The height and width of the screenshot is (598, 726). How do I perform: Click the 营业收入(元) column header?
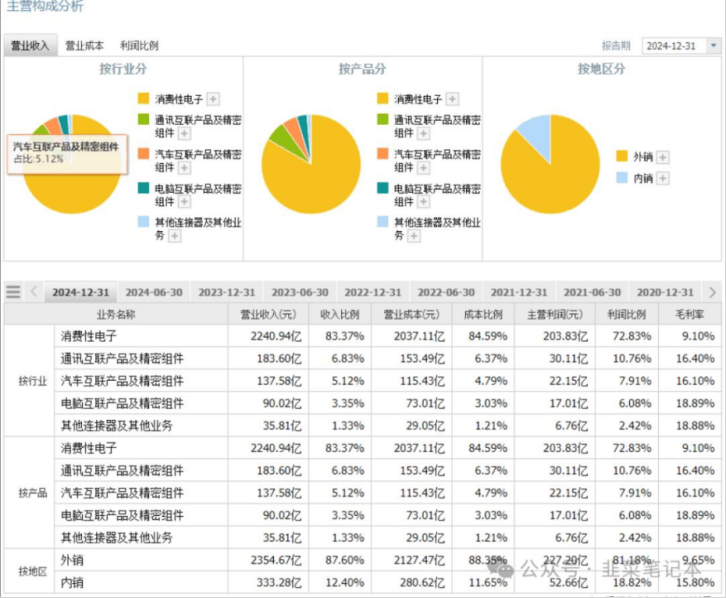point(268,314)
